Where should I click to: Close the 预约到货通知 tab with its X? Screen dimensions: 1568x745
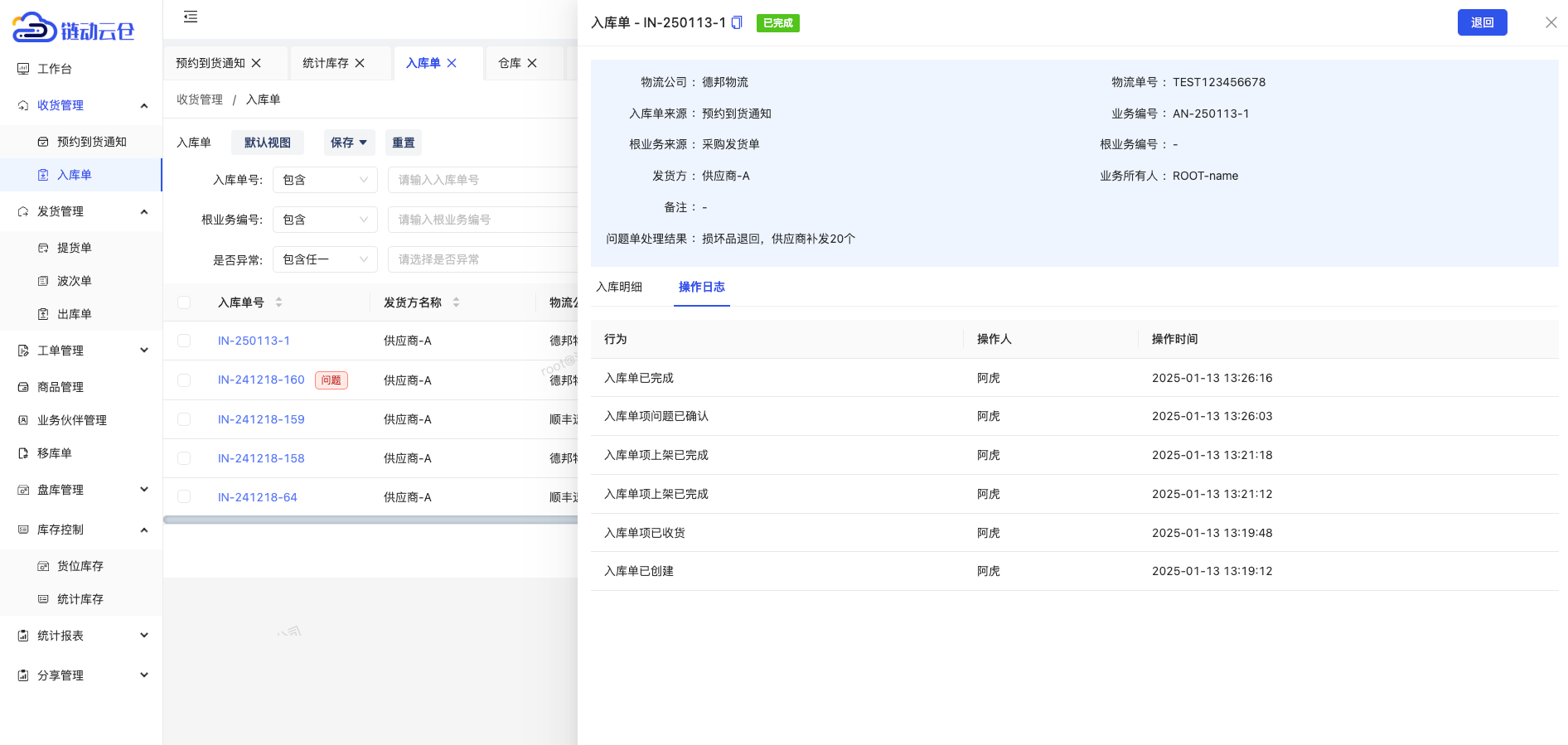[x=256, y=63]
